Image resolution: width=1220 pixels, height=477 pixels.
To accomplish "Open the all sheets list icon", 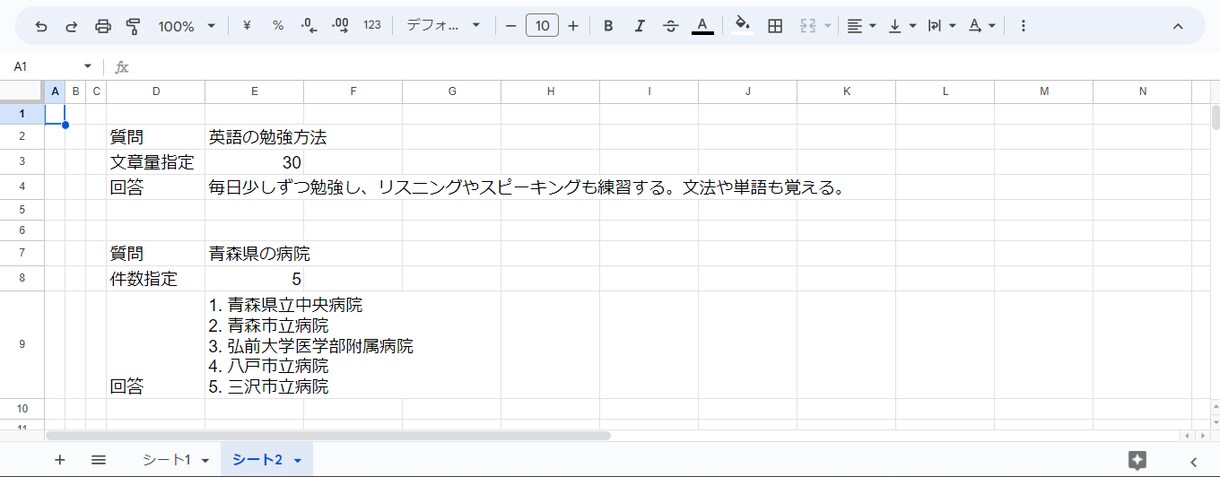I will click(98, 460).
